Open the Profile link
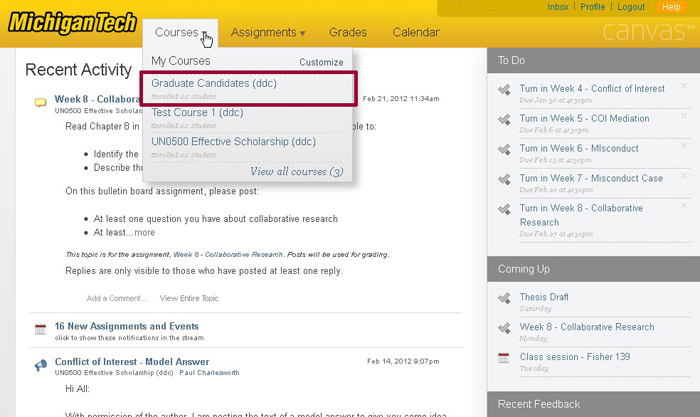Image resolution: width=700 pixels, height=417 pixels. click(x=592, y=7)
